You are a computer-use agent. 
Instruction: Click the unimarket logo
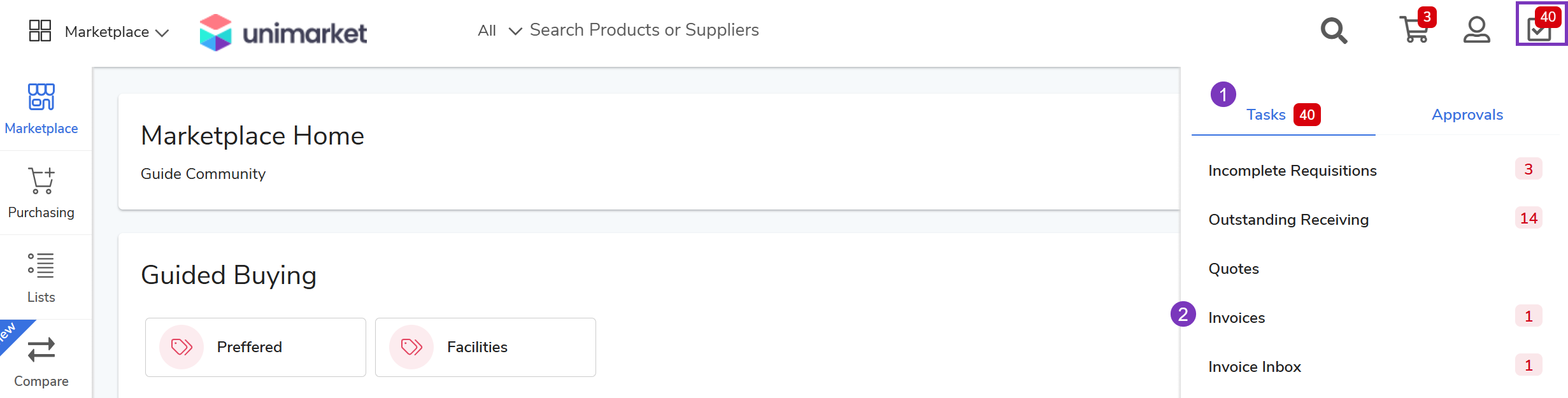[x=283, y=32]
